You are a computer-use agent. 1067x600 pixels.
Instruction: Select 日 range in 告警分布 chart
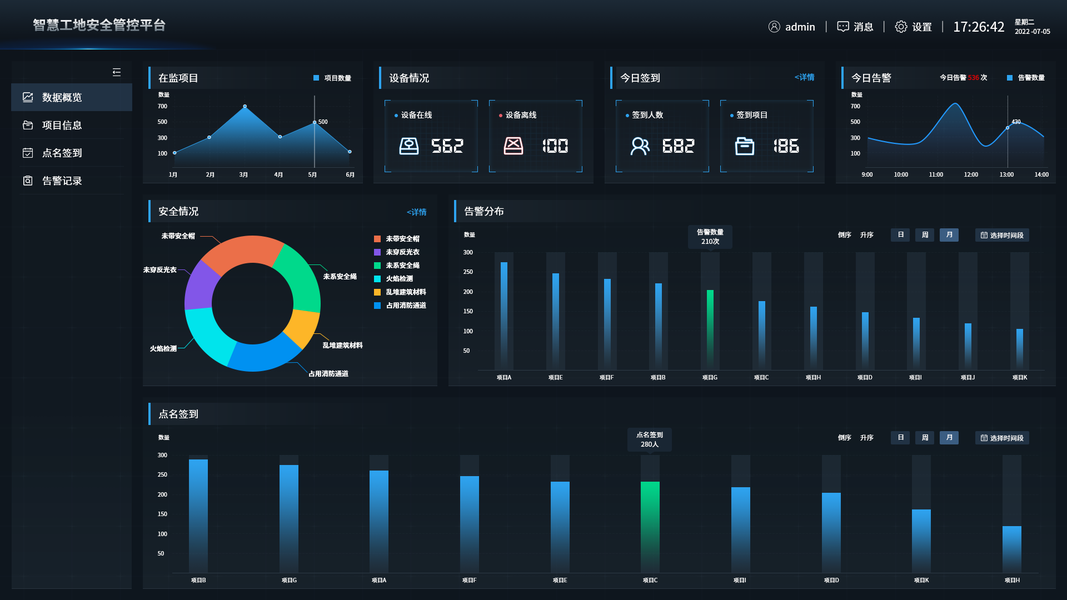pyautogui.click(x=900, y=235)
